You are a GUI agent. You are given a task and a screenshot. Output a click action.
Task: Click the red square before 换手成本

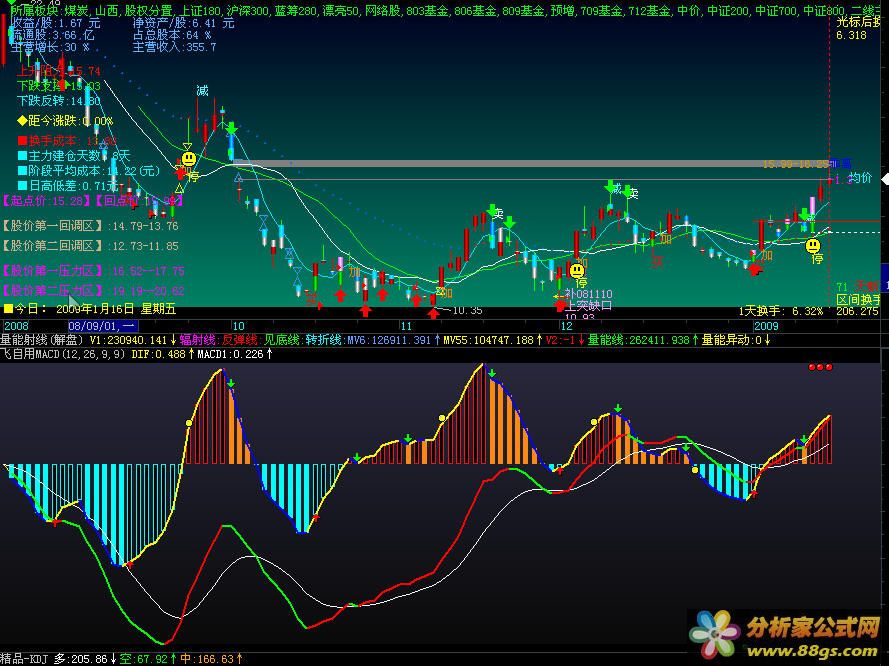coord(23,140)
